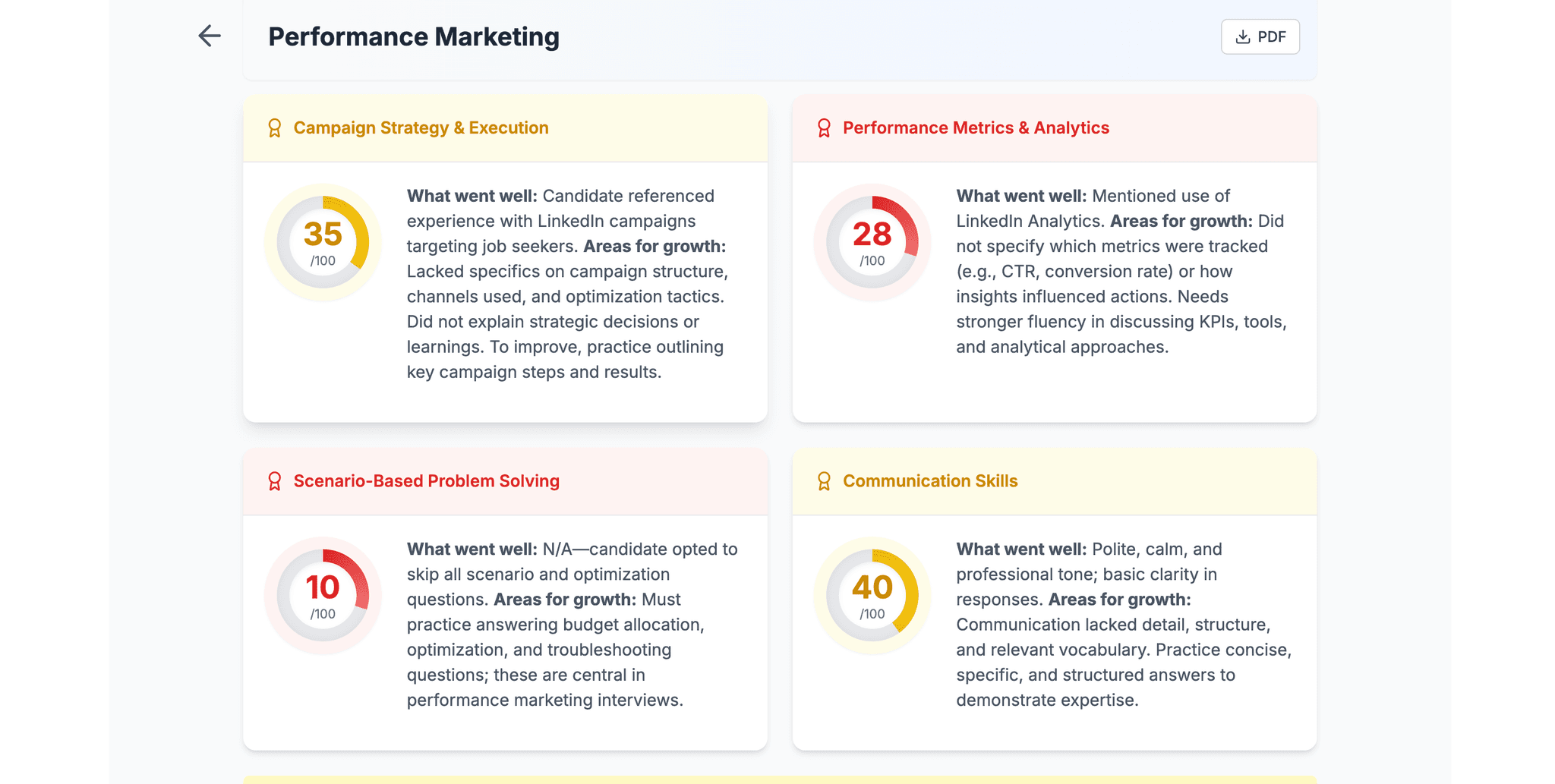Click the 40/100 score gauge
1555x784 pixels.
click(x=872, y=595)
